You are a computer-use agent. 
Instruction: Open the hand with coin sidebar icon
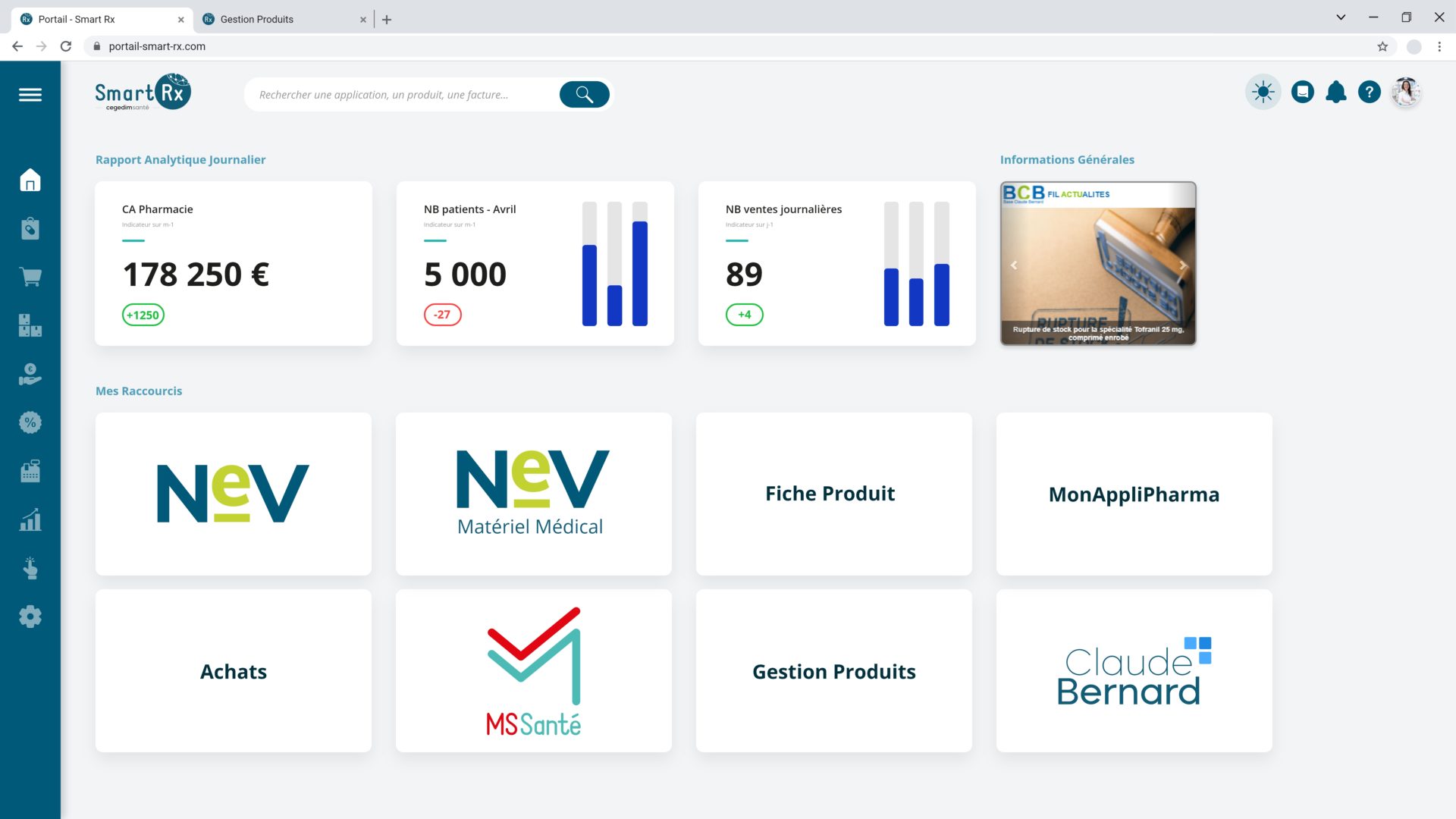point(30,374)
